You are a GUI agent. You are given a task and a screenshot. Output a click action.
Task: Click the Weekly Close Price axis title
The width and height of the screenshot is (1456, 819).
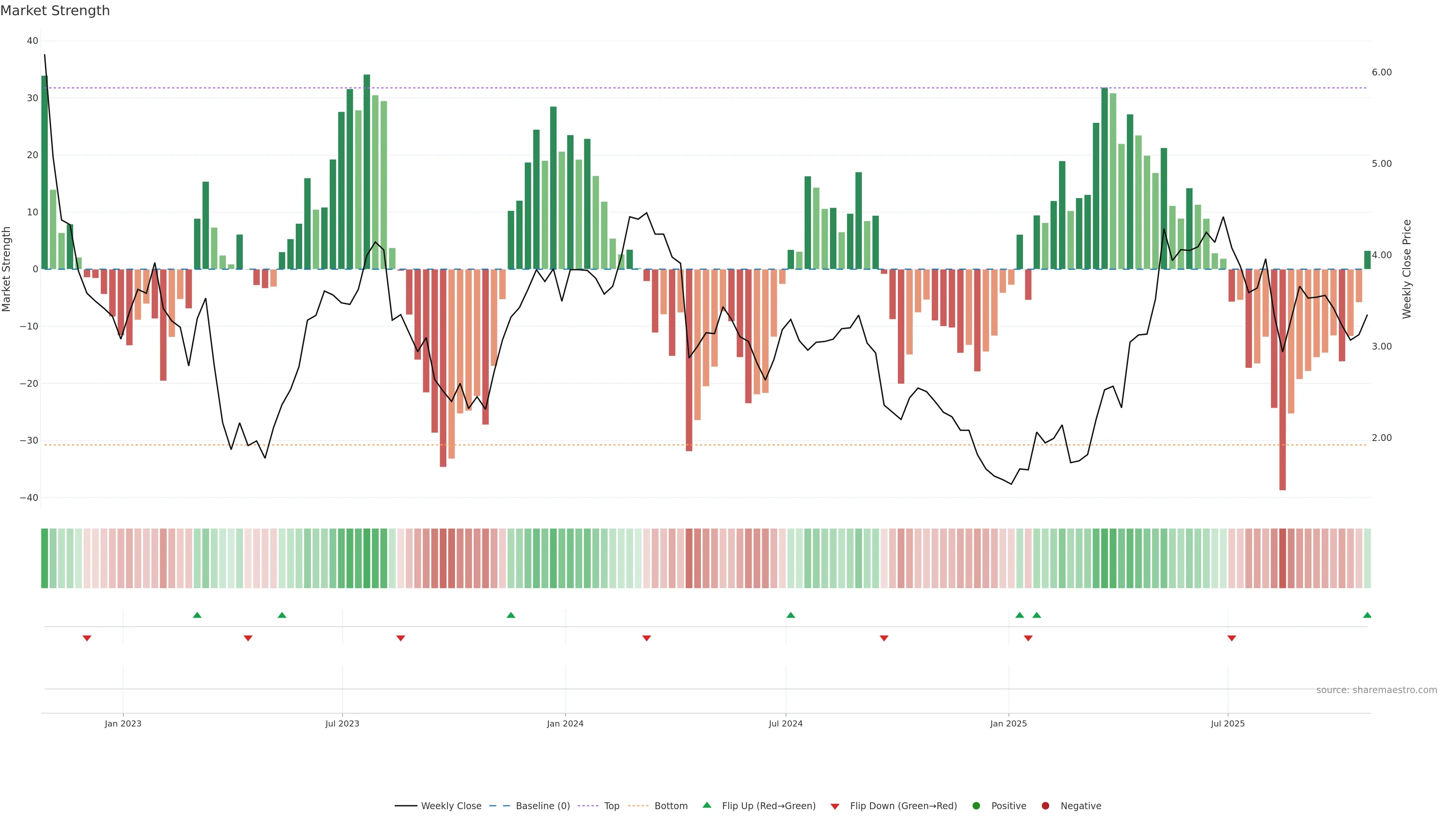pyautogui.click(x=1407, y=269)
